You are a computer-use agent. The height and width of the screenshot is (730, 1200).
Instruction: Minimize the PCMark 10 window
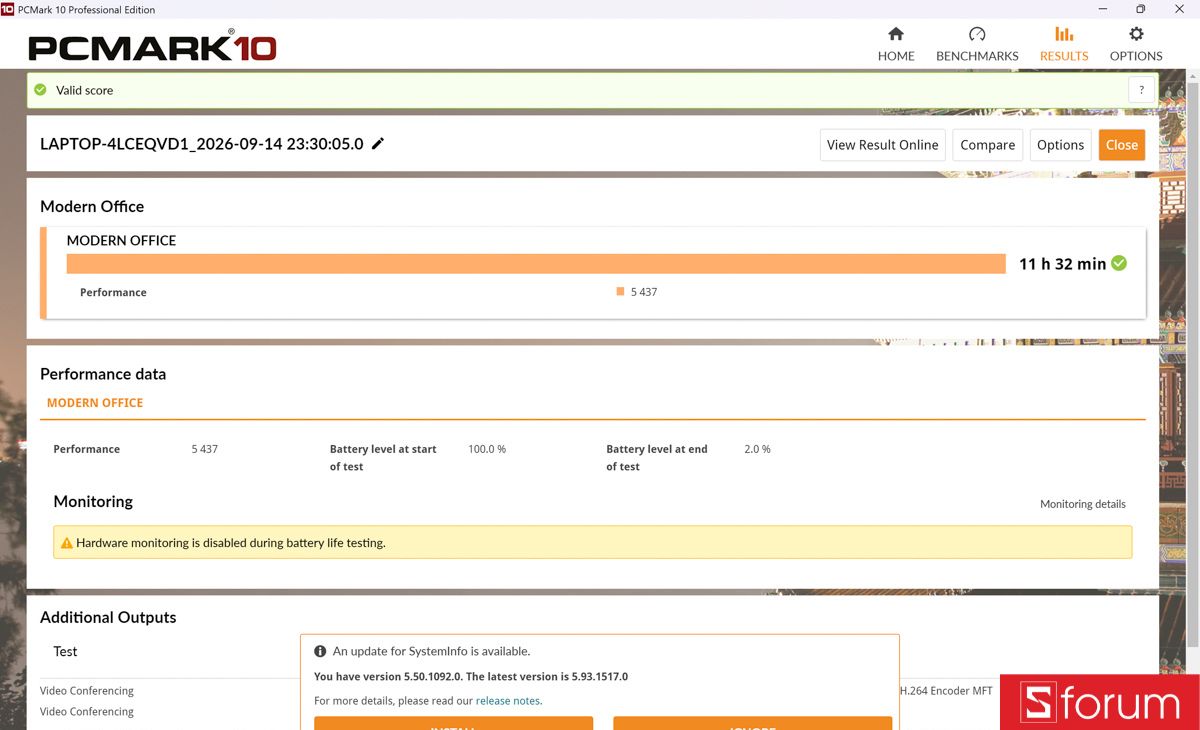[x=1102, y=9]
